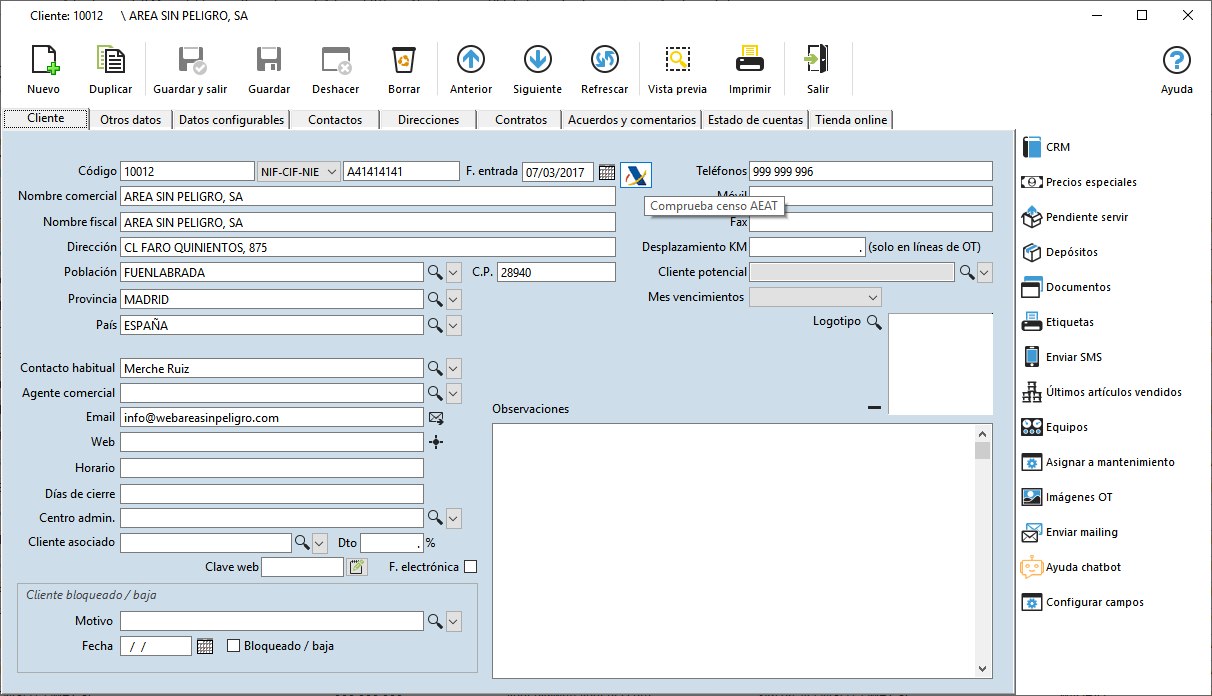The image size is (1212, 696).
Task: Open the web link icon beside Web field
Action: 435,442
